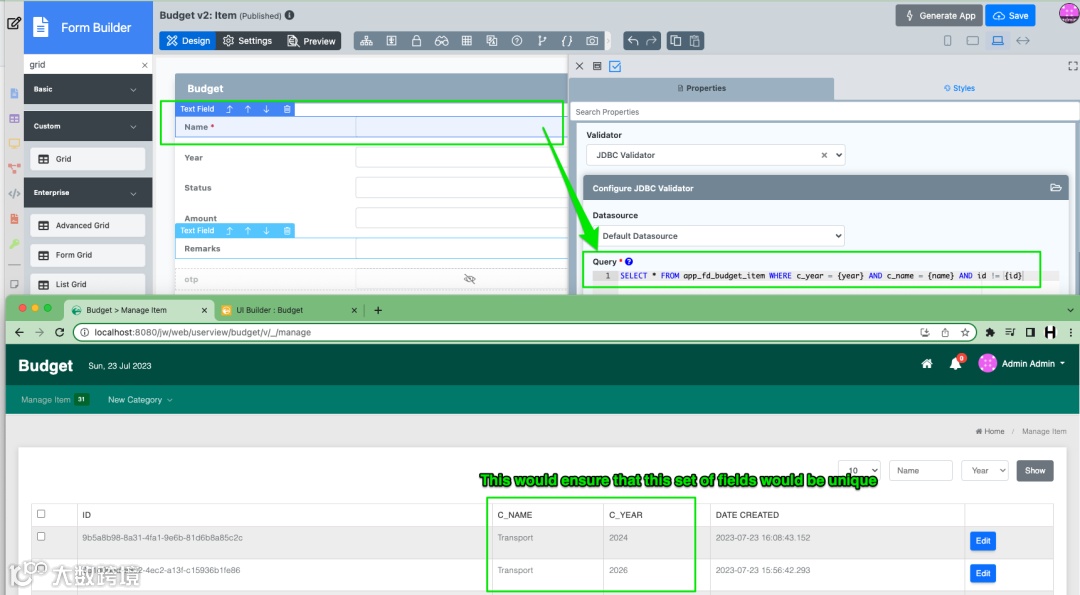Click the camera screenshot icon in toolbar

point(592,41)
